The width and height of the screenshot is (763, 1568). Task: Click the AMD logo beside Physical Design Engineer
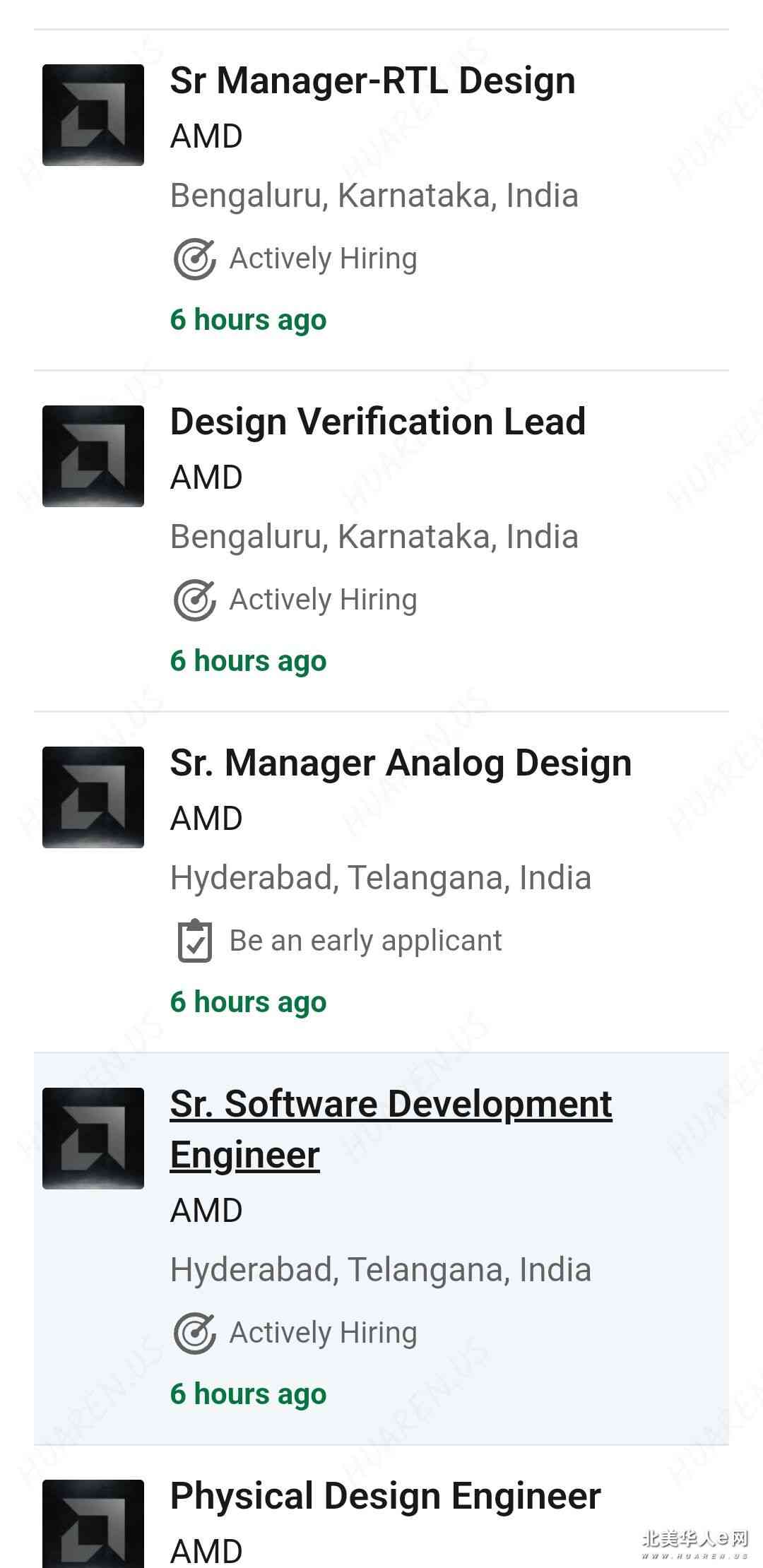(x=93, y=1524)
